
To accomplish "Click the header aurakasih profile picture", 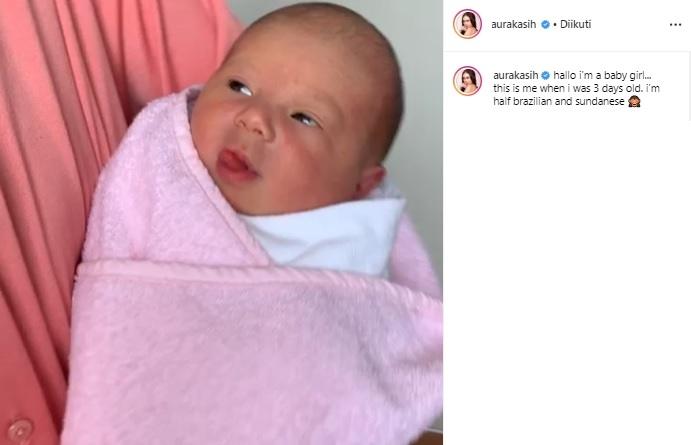I will click(x=467, y=24).
